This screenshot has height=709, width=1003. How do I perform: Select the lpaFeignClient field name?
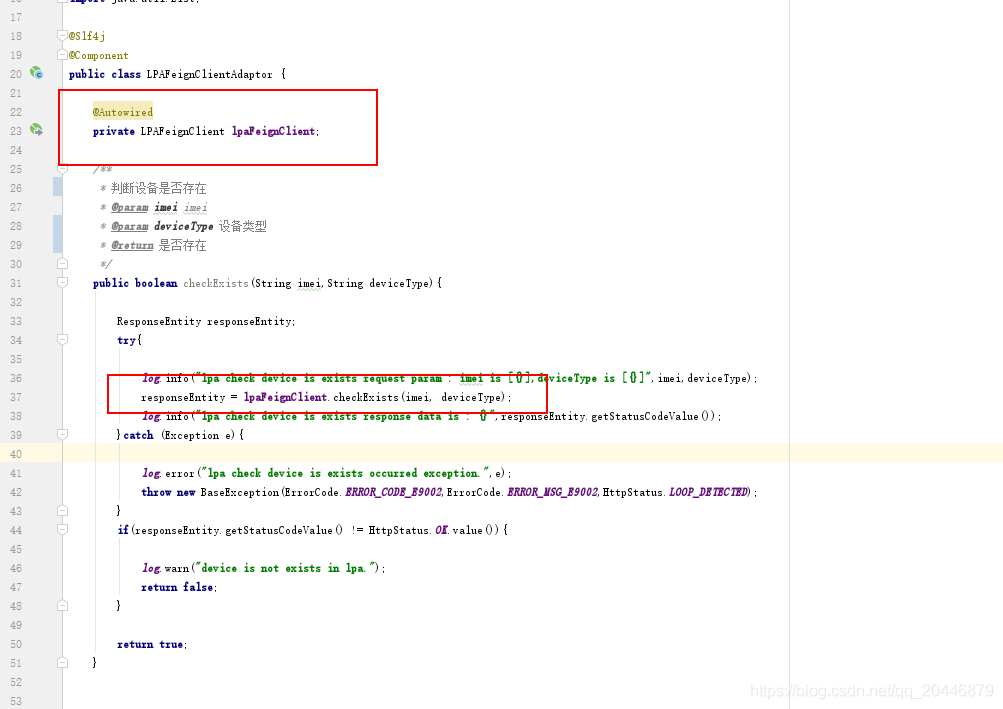(x=273, y=130)
